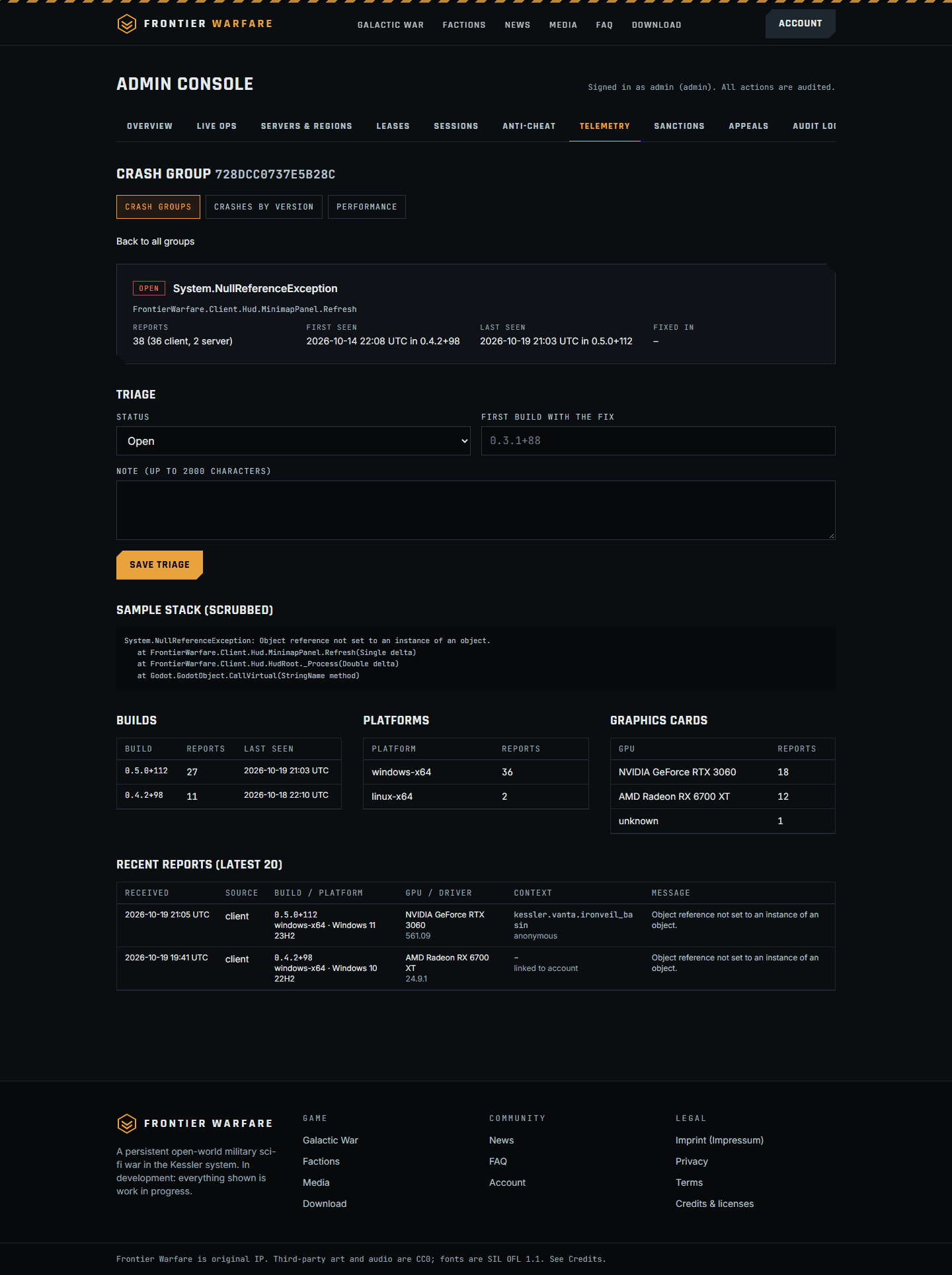Open FAQ in the top navigation
The width and height of the screenshot is (952, 1275).
pyautogui.click(x=604, y=25)
